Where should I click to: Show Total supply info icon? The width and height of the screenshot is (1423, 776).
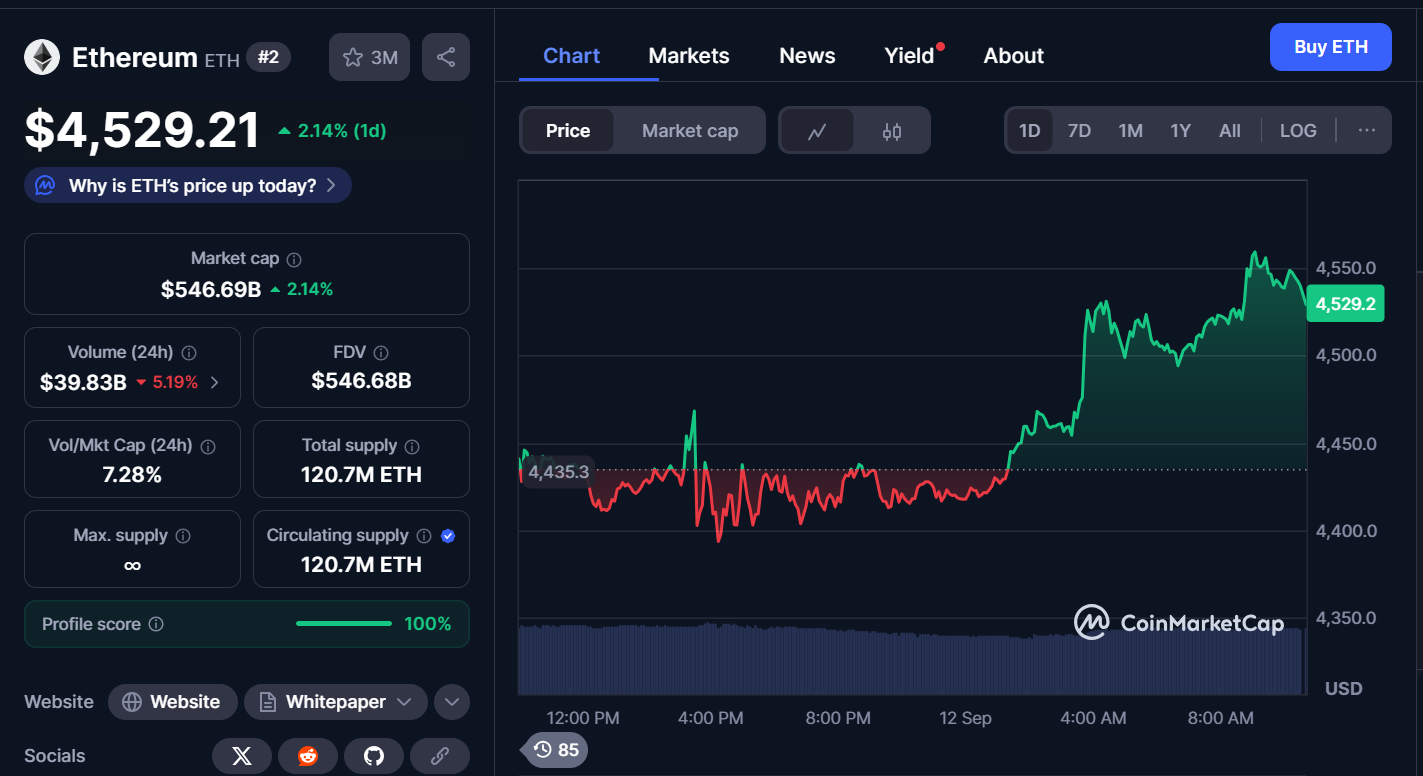[412, 446]
